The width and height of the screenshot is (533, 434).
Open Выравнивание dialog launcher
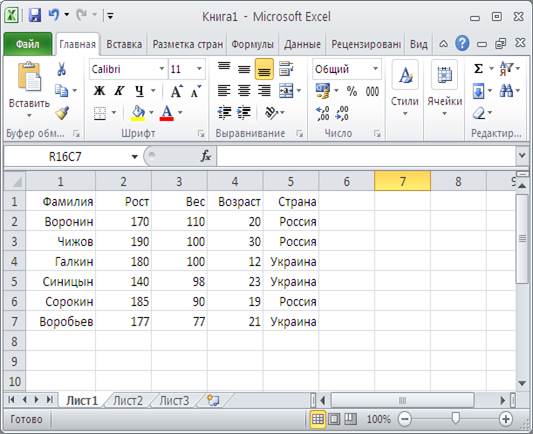point(299,134)
